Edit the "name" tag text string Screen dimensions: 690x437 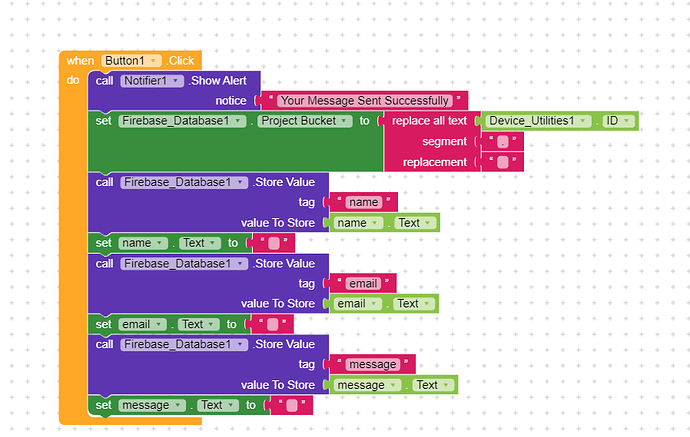click(x=363, y=202)
